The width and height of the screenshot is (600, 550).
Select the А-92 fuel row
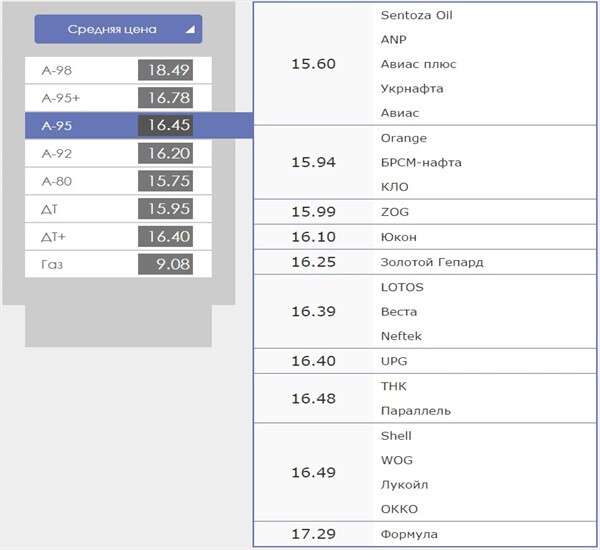(118, 153)
